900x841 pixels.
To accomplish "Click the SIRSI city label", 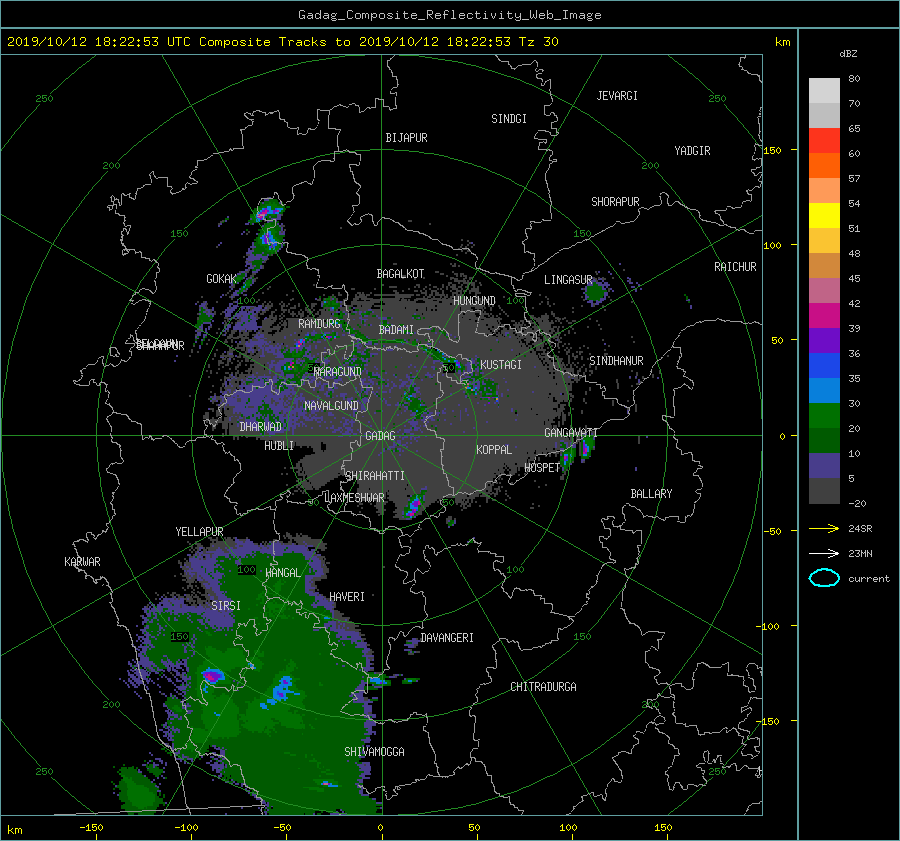I will tap(226, 606).
